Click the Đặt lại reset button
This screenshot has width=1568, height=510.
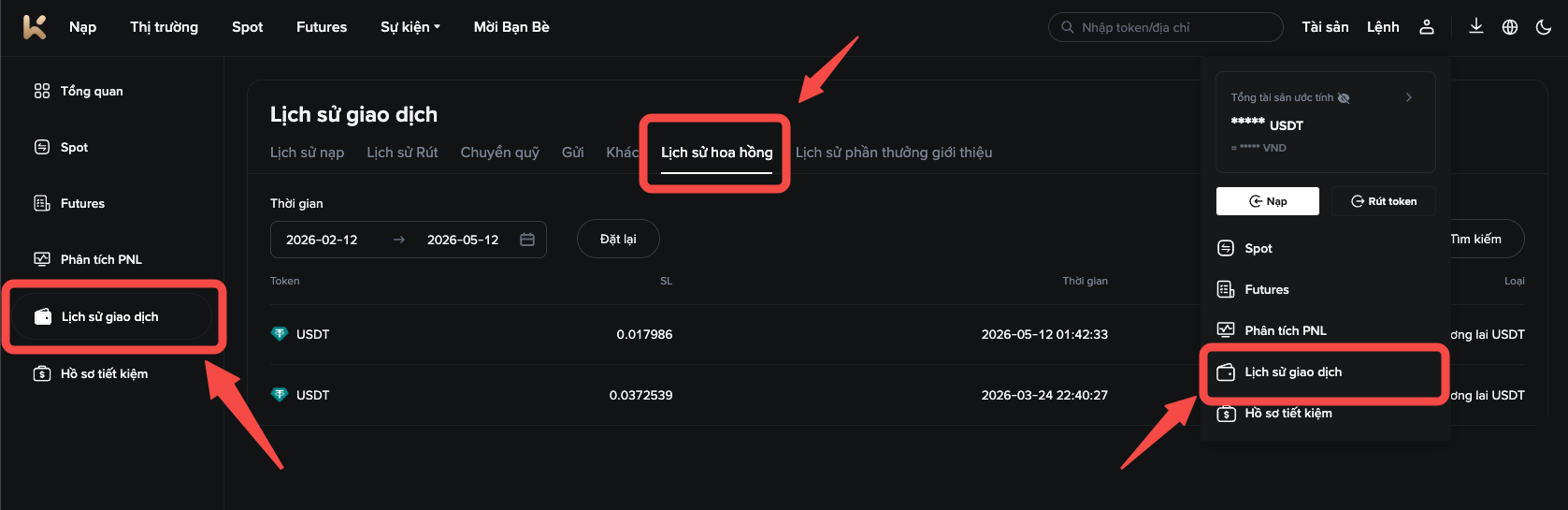pyautogui.click(x=618, y=239)
